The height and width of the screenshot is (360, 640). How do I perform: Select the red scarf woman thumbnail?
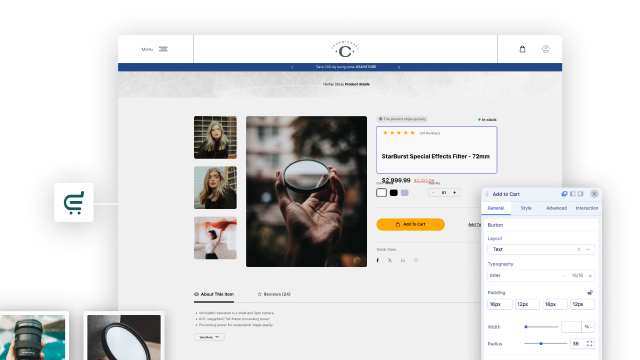point(215,238)
